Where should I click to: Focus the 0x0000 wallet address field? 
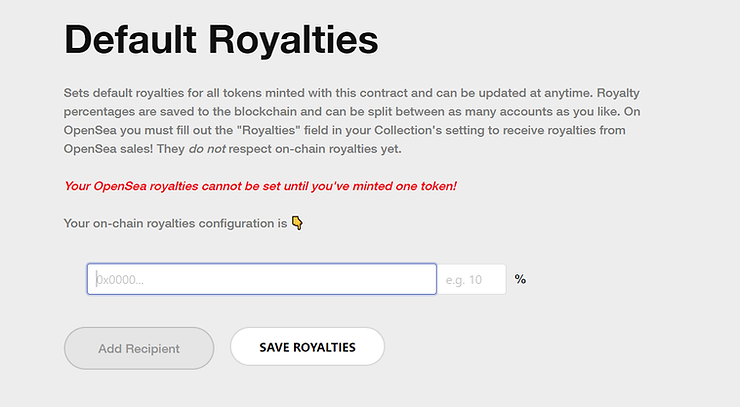262,279
